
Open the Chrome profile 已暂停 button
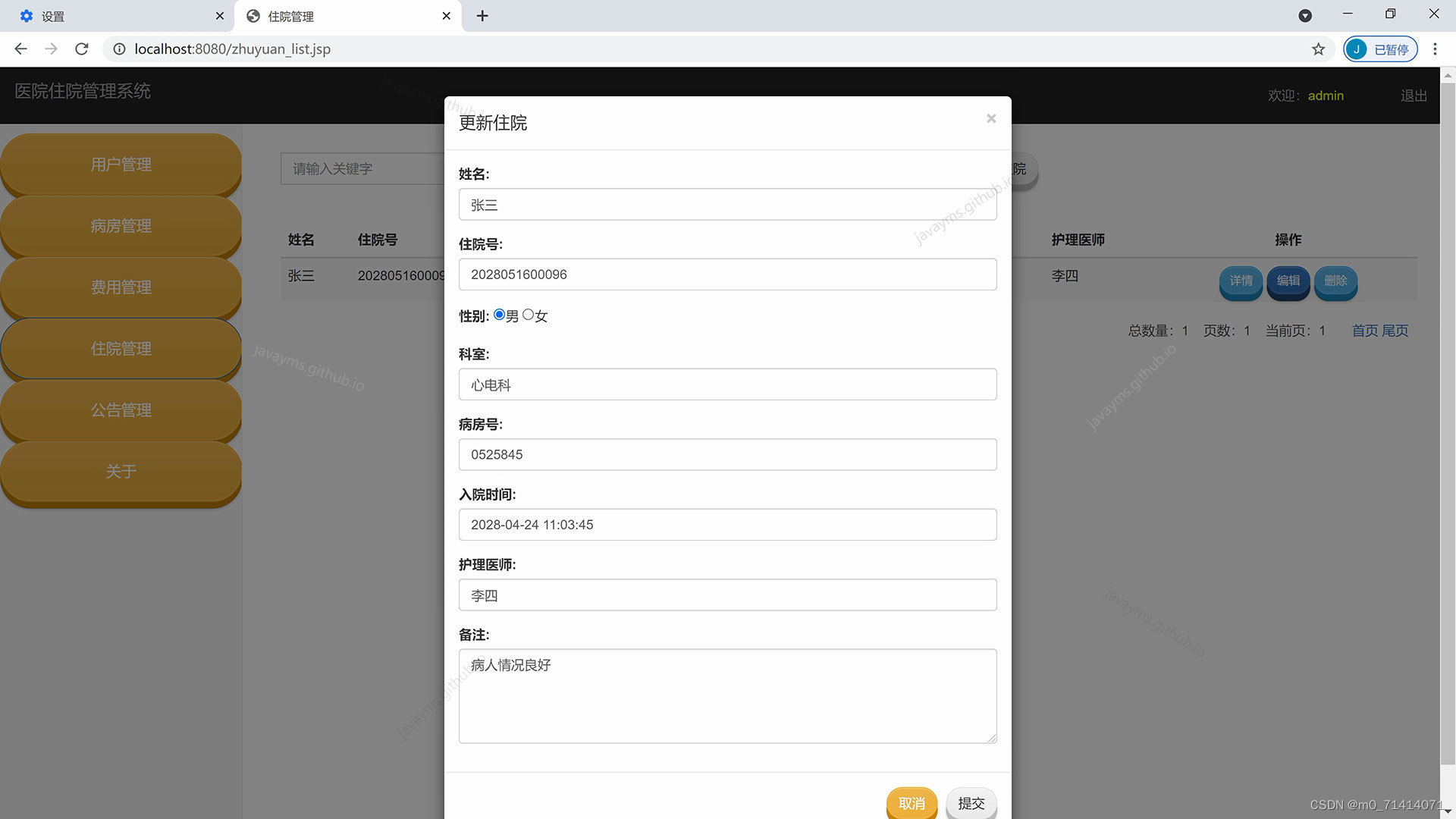[1380, 49]
